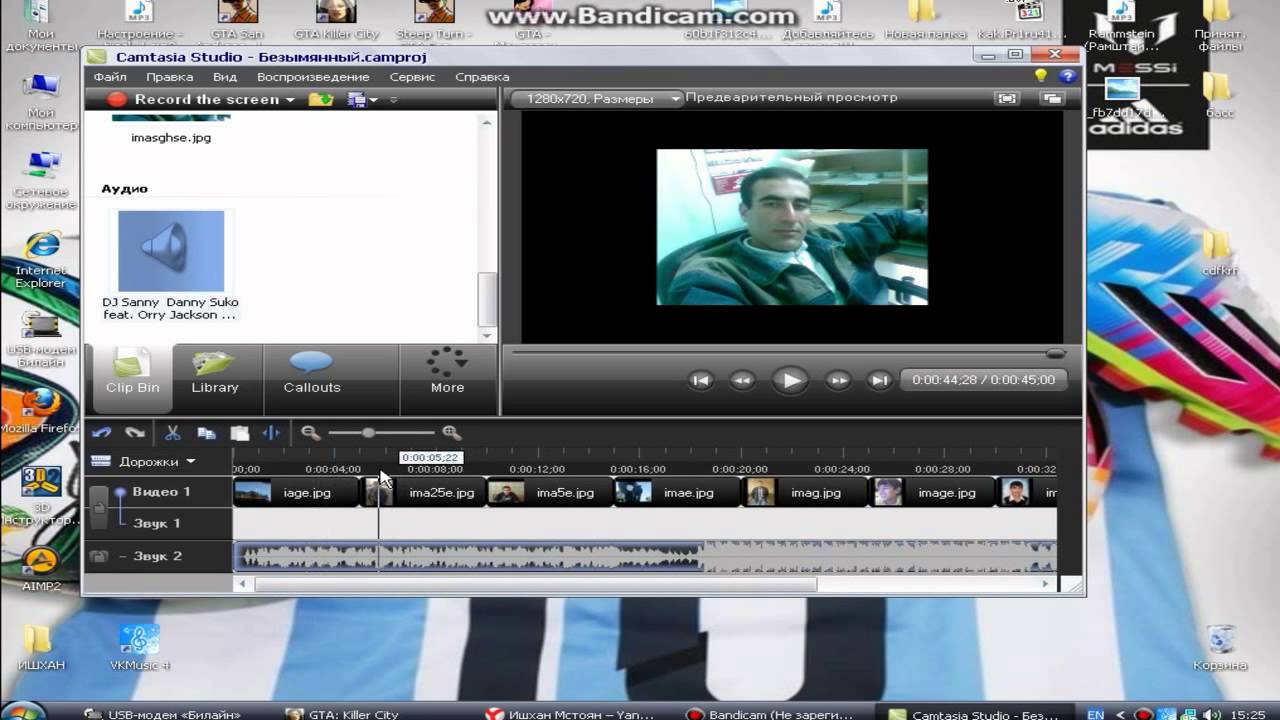Viewport: 1280px width, 720px height.
Task: Open the Produce and share icon
Action: pyautogui.click(x=356, y=99)
